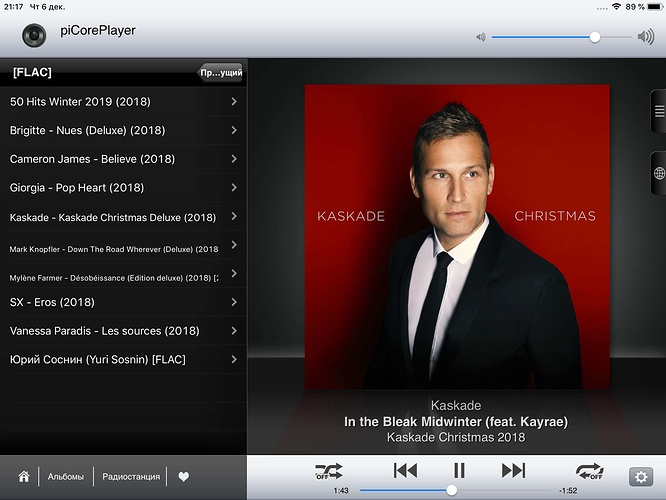Skip to the next track

(514, 471)
